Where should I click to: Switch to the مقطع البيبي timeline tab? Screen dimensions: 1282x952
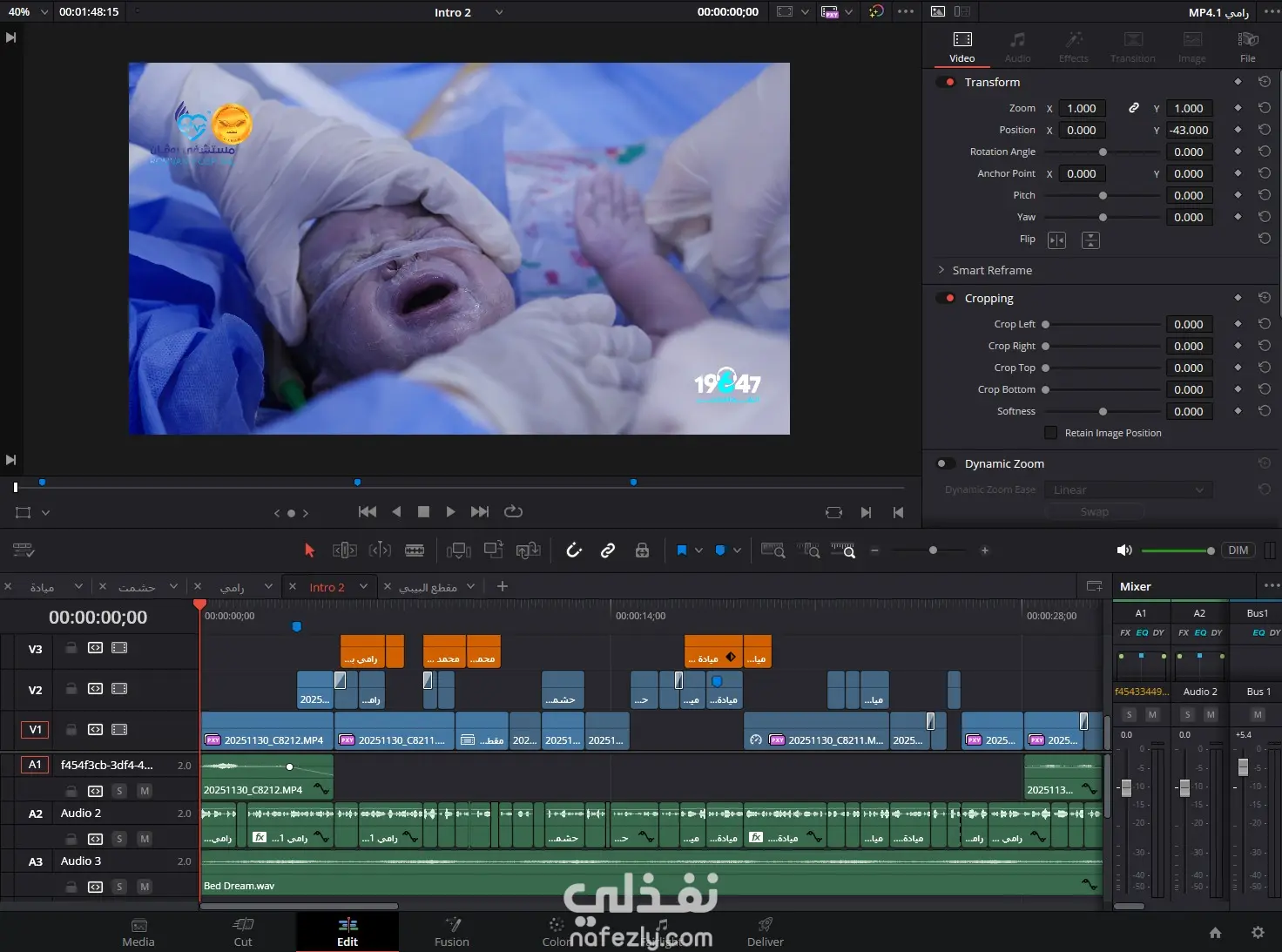point(428,587)
